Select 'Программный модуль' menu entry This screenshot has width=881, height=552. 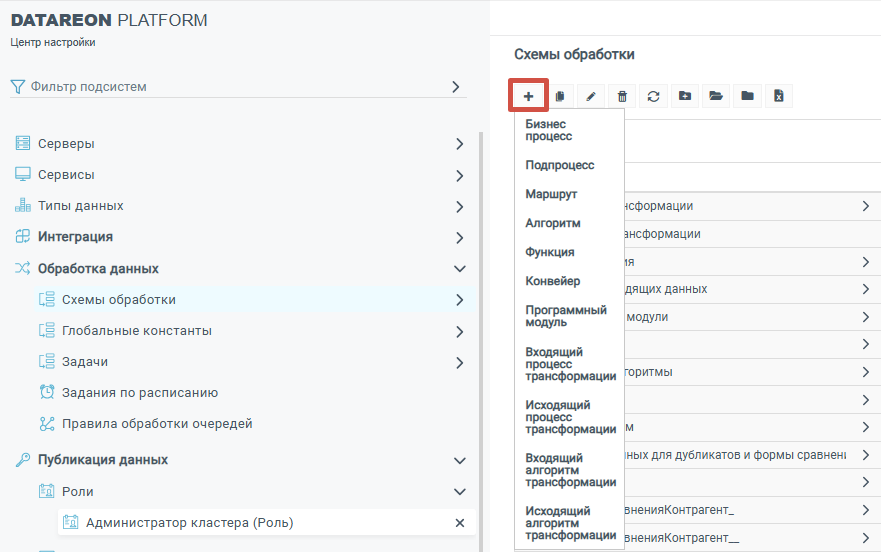(566, 316)
